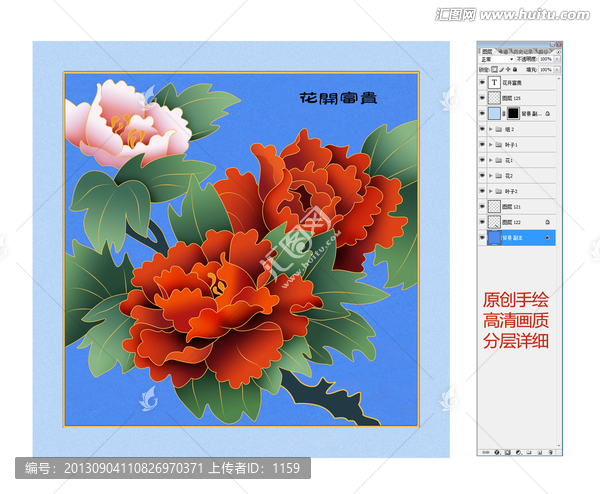
Task: Switch to the 路径 tab
Action: coord(543,52)
